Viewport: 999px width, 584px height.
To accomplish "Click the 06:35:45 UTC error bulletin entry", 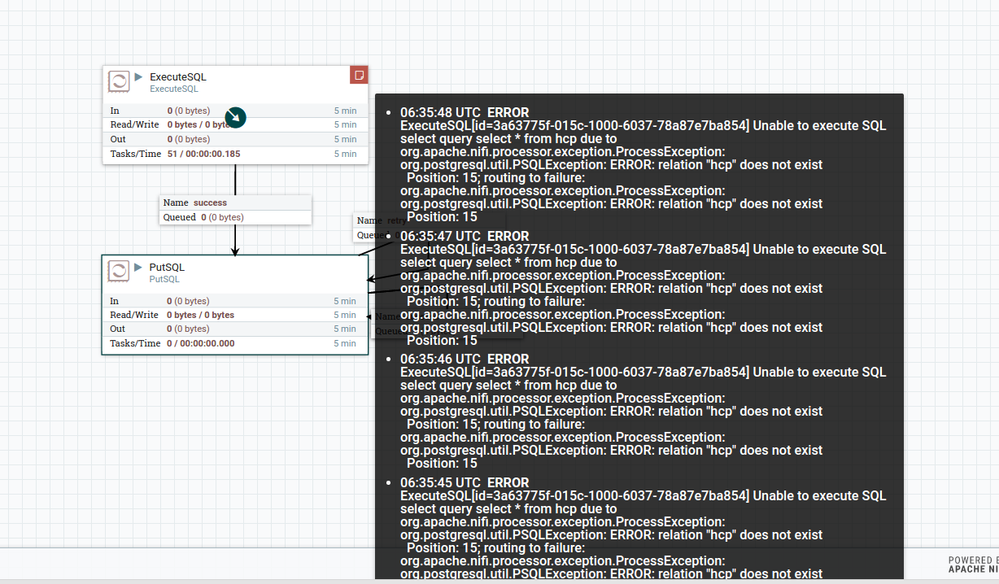I will coord(640,528).
